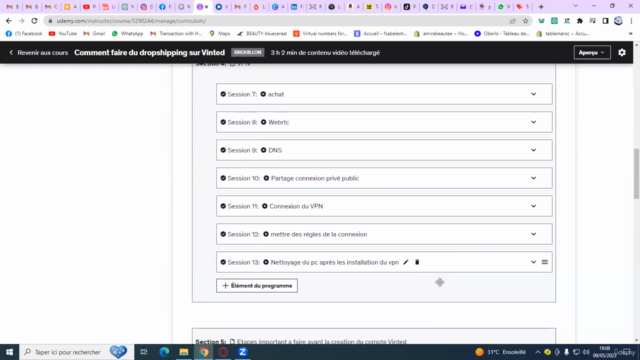640x360 pixels.
Task: Click the page vertical scrollbar thumb
Action: point(636,173)
